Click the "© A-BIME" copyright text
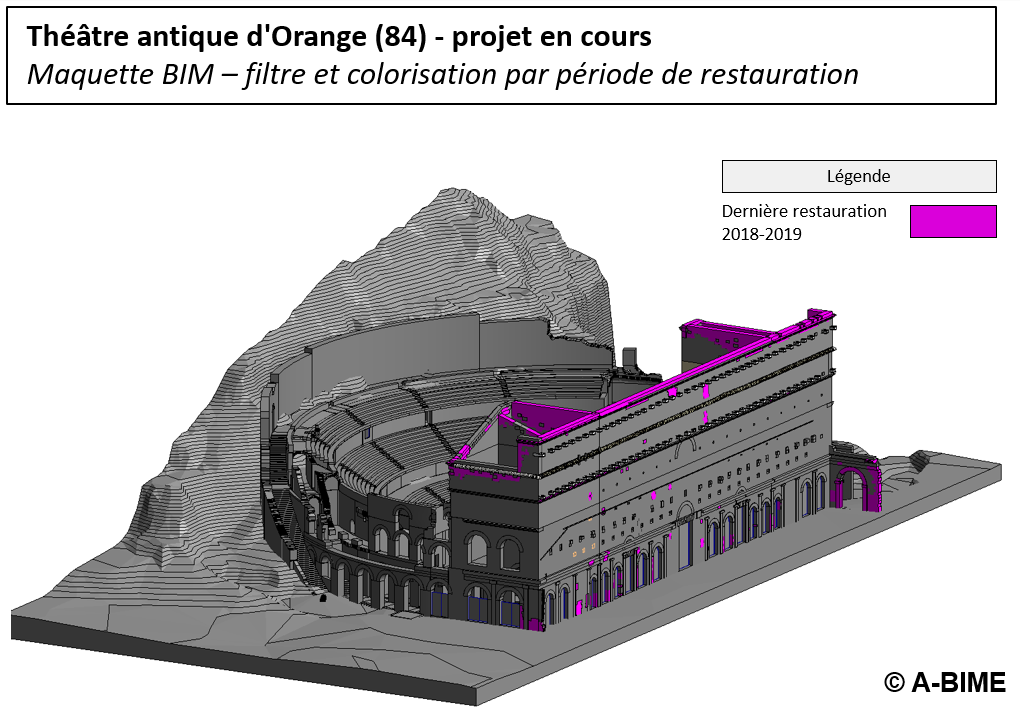 [944, 682]
